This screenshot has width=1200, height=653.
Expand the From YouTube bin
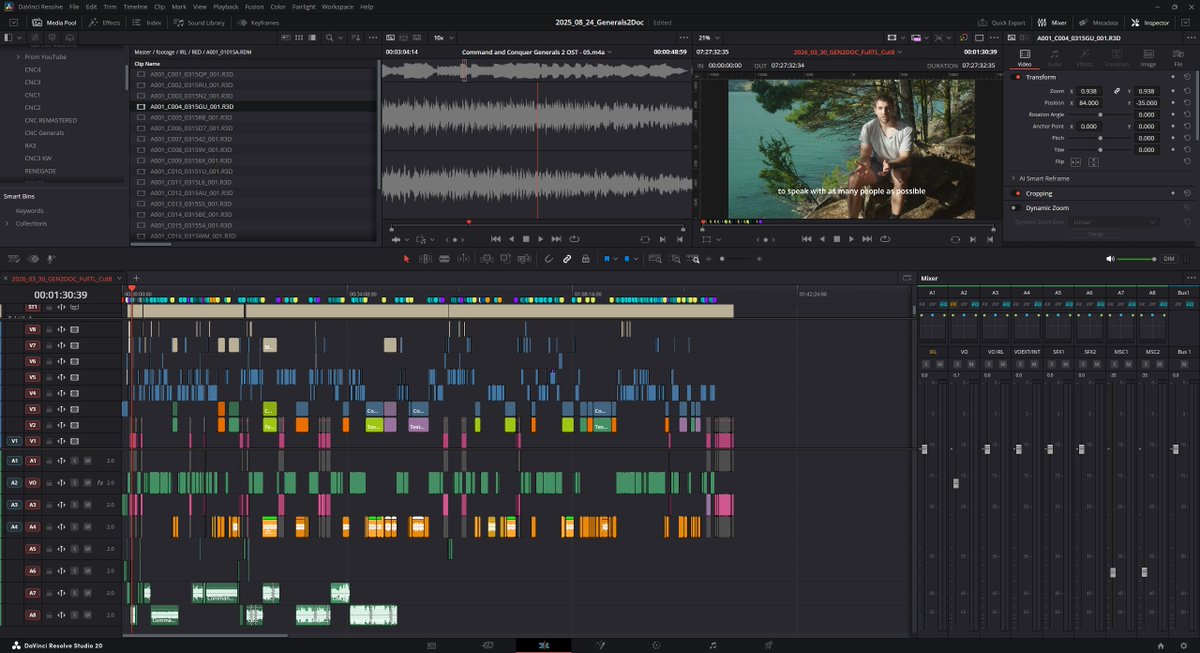coord(18,57)
